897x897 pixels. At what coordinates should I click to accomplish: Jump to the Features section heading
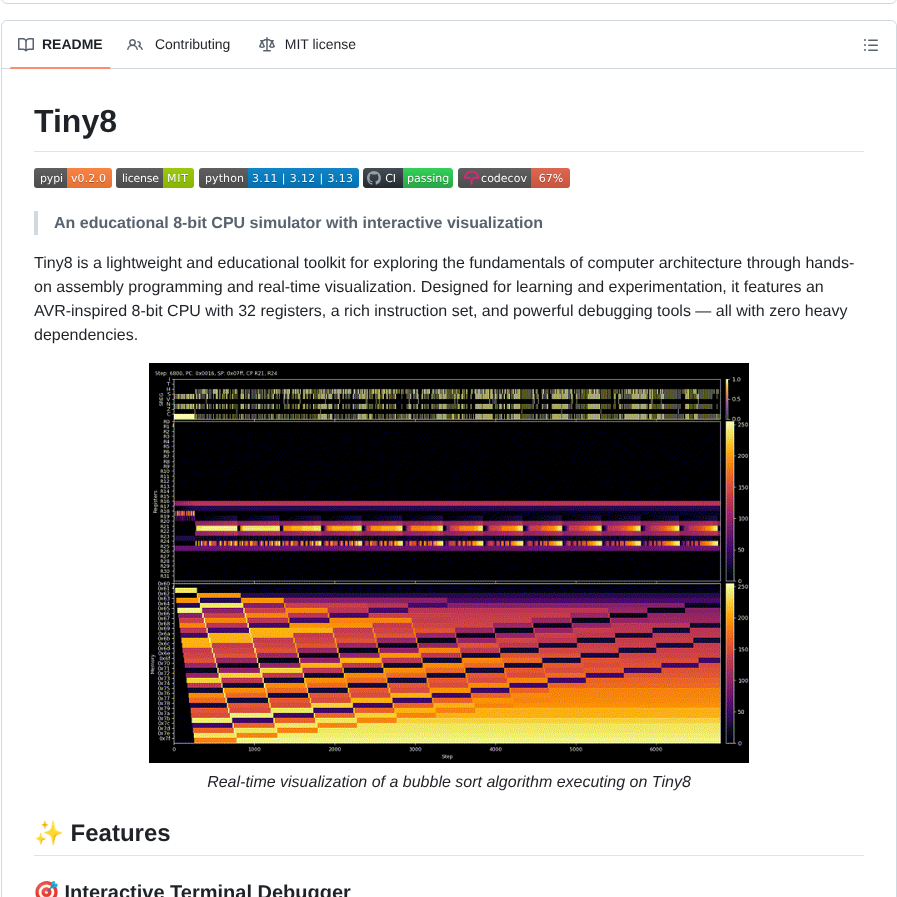(x=120, y=833)
